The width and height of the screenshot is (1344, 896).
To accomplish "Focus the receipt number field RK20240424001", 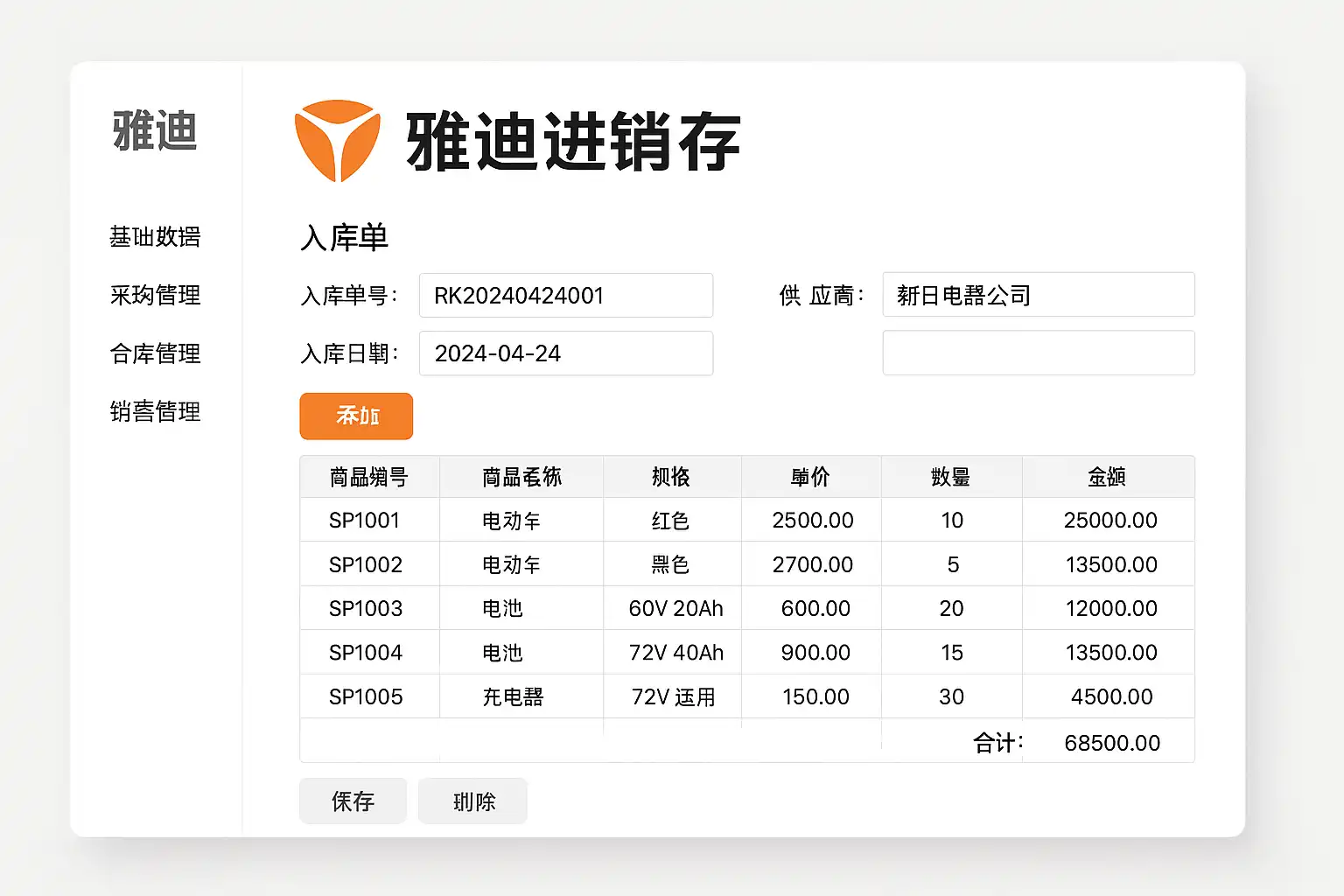I will click(566, 296).
